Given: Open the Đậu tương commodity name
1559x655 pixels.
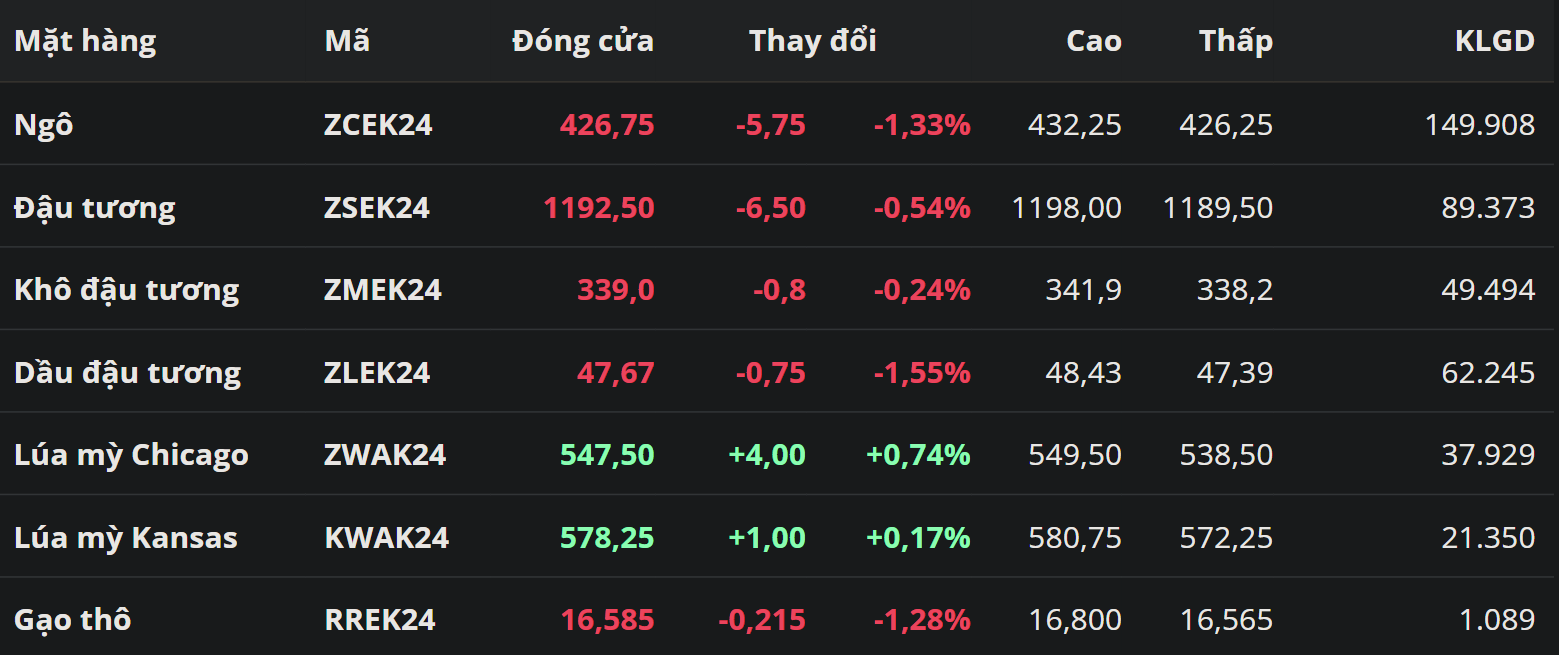Looking at the screenshot, I should (94, 208).
